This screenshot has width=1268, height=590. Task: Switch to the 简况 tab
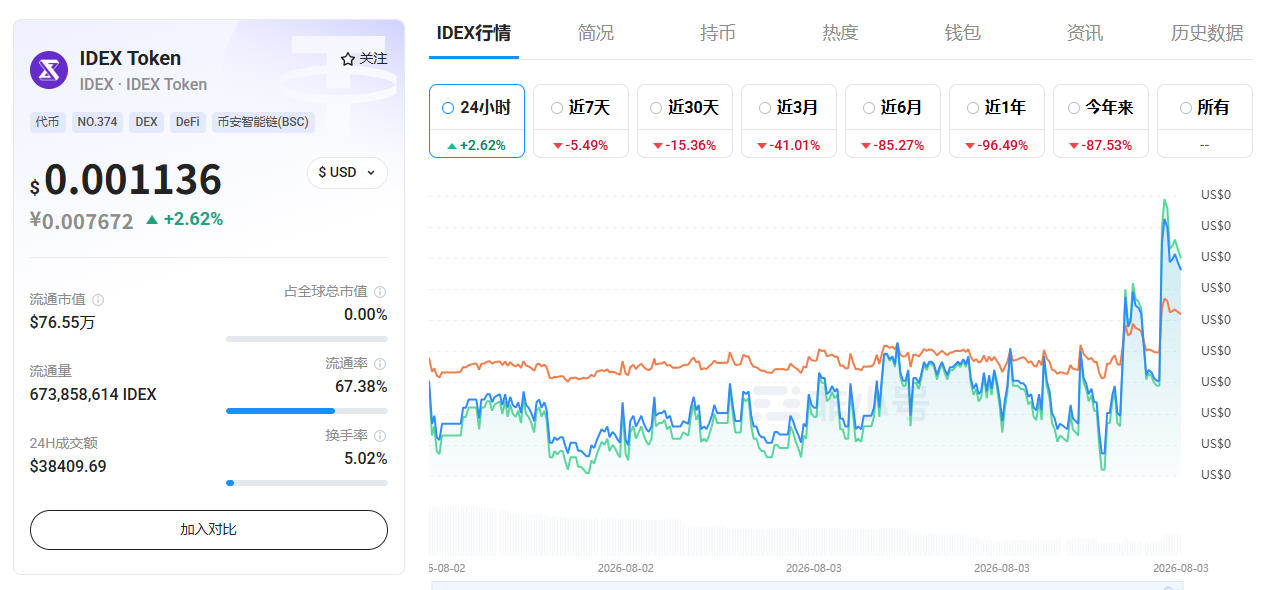[596, 33]
